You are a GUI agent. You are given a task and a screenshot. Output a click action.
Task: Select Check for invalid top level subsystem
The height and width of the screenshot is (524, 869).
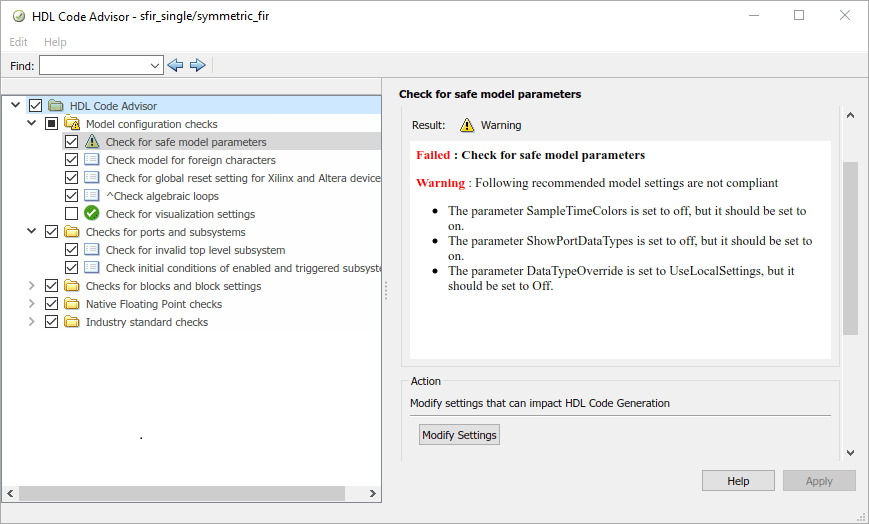coord(195,250)
